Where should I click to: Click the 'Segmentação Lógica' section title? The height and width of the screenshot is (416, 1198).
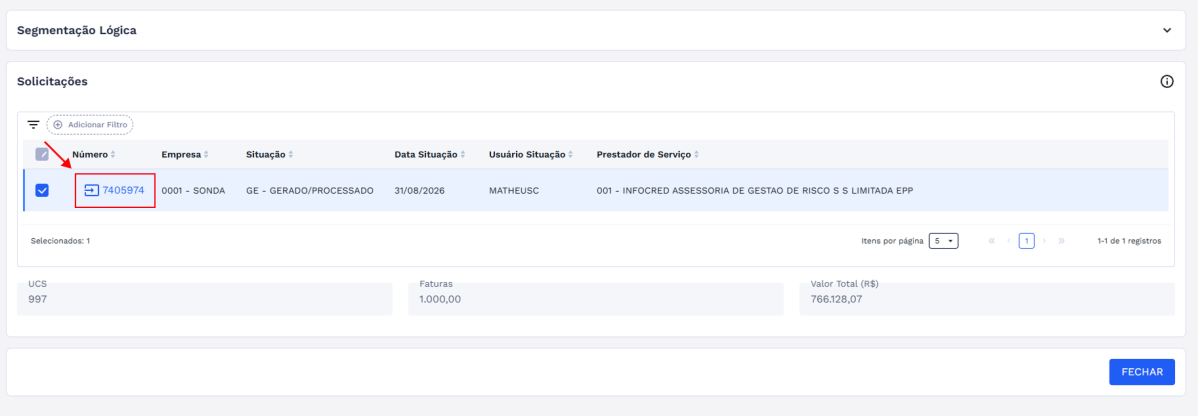pyautogui.click(x=76, y=31)
